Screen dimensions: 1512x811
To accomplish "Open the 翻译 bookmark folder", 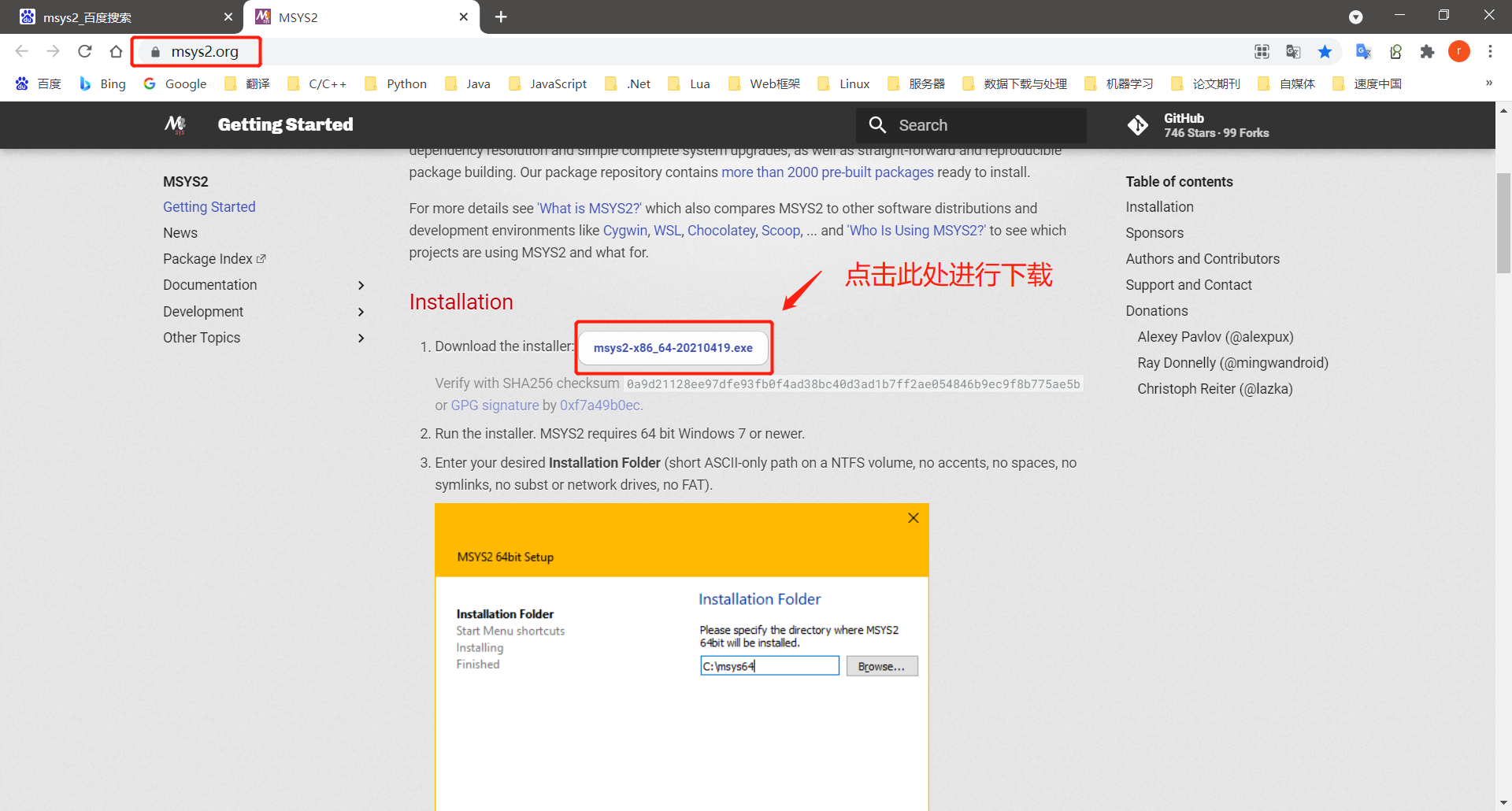I will tap(247, 83).
